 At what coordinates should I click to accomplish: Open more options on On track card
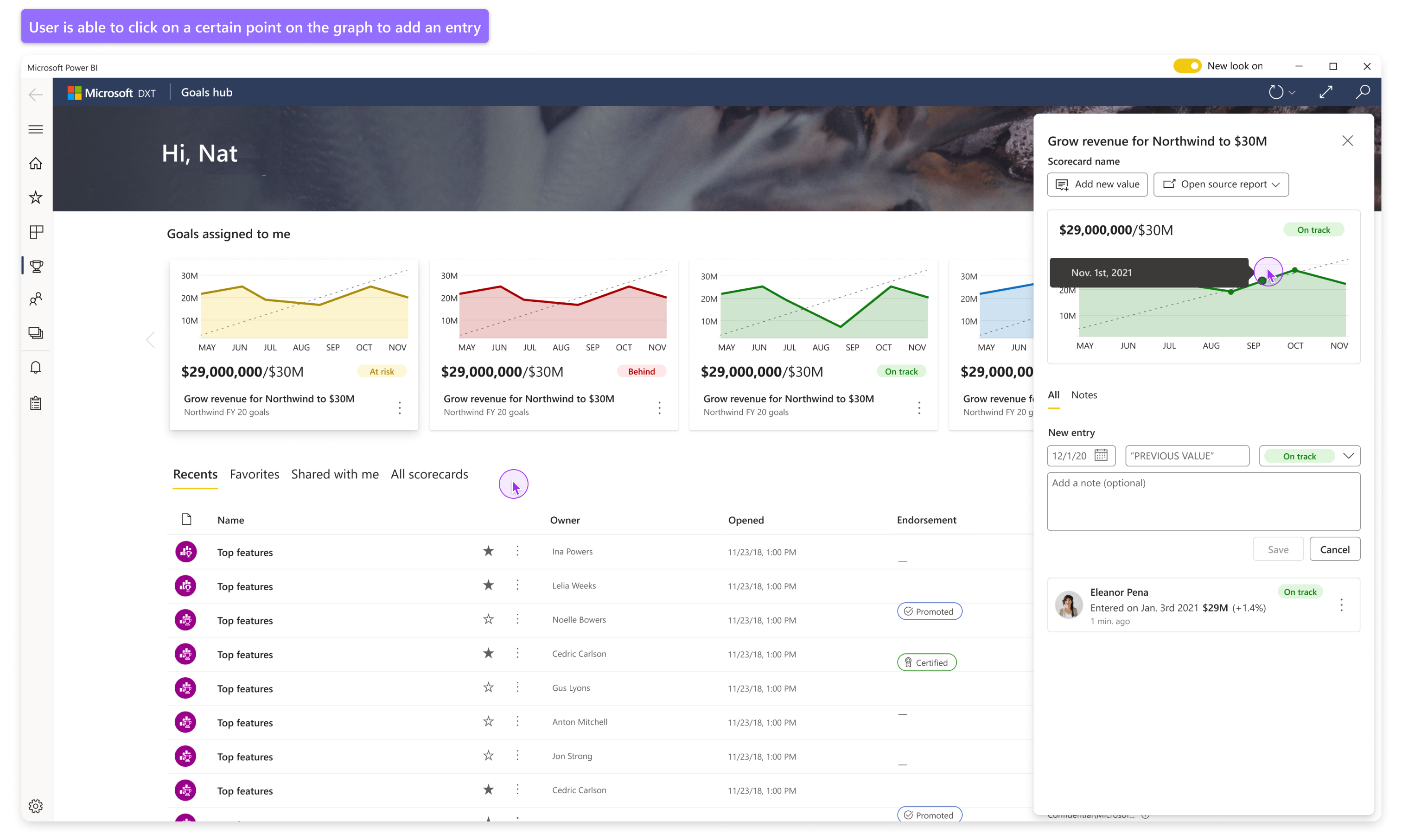919,407
